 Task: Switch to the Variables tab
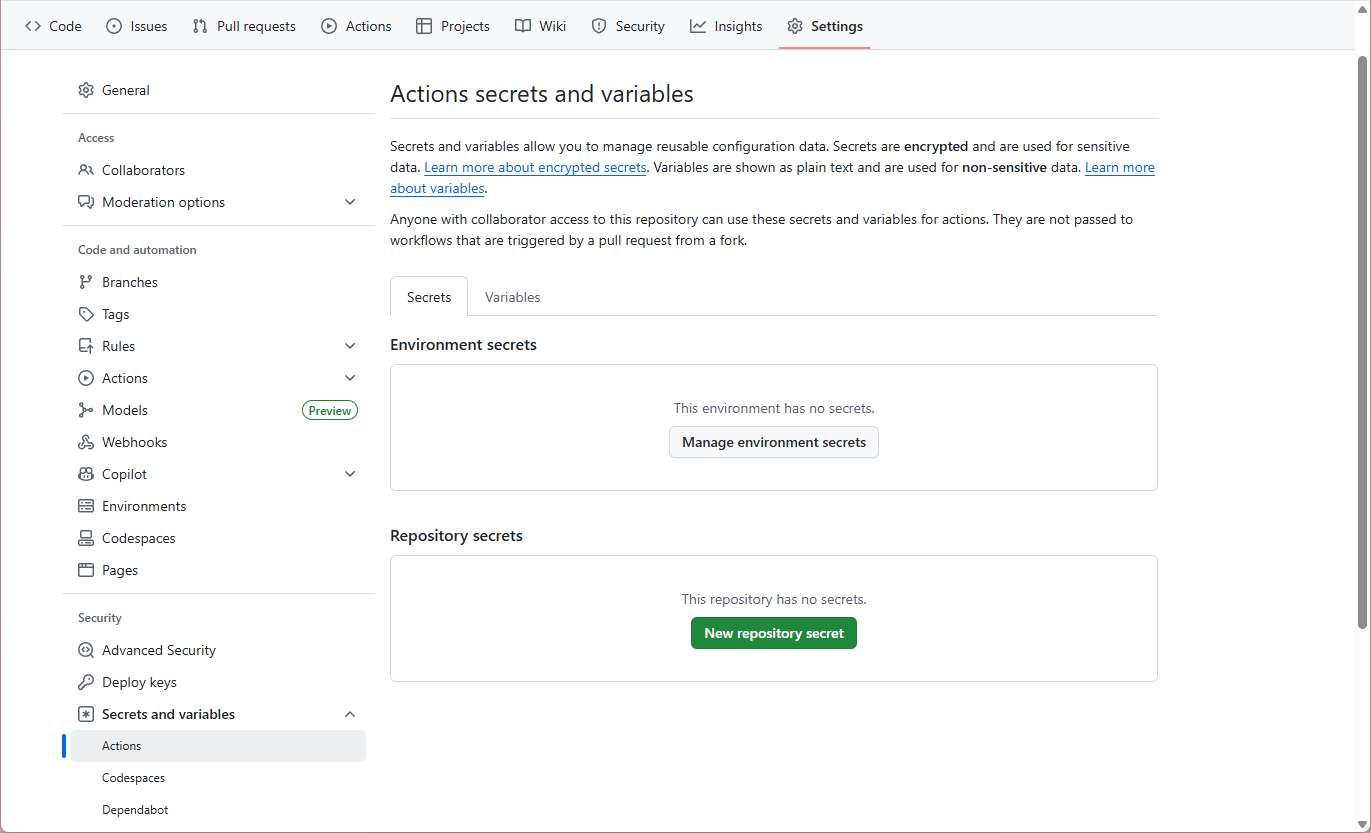[x=512, y=296]
